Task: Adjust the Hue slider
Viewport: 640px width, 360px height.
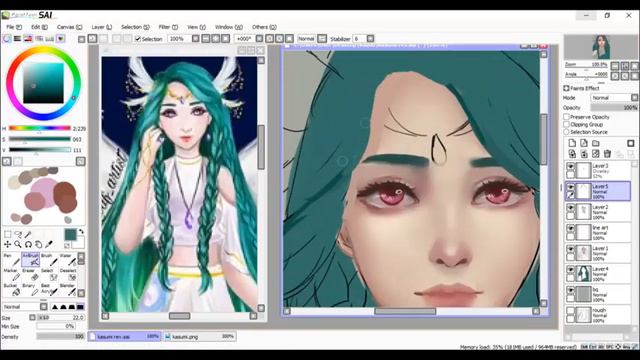Action: tap(40, 128)
